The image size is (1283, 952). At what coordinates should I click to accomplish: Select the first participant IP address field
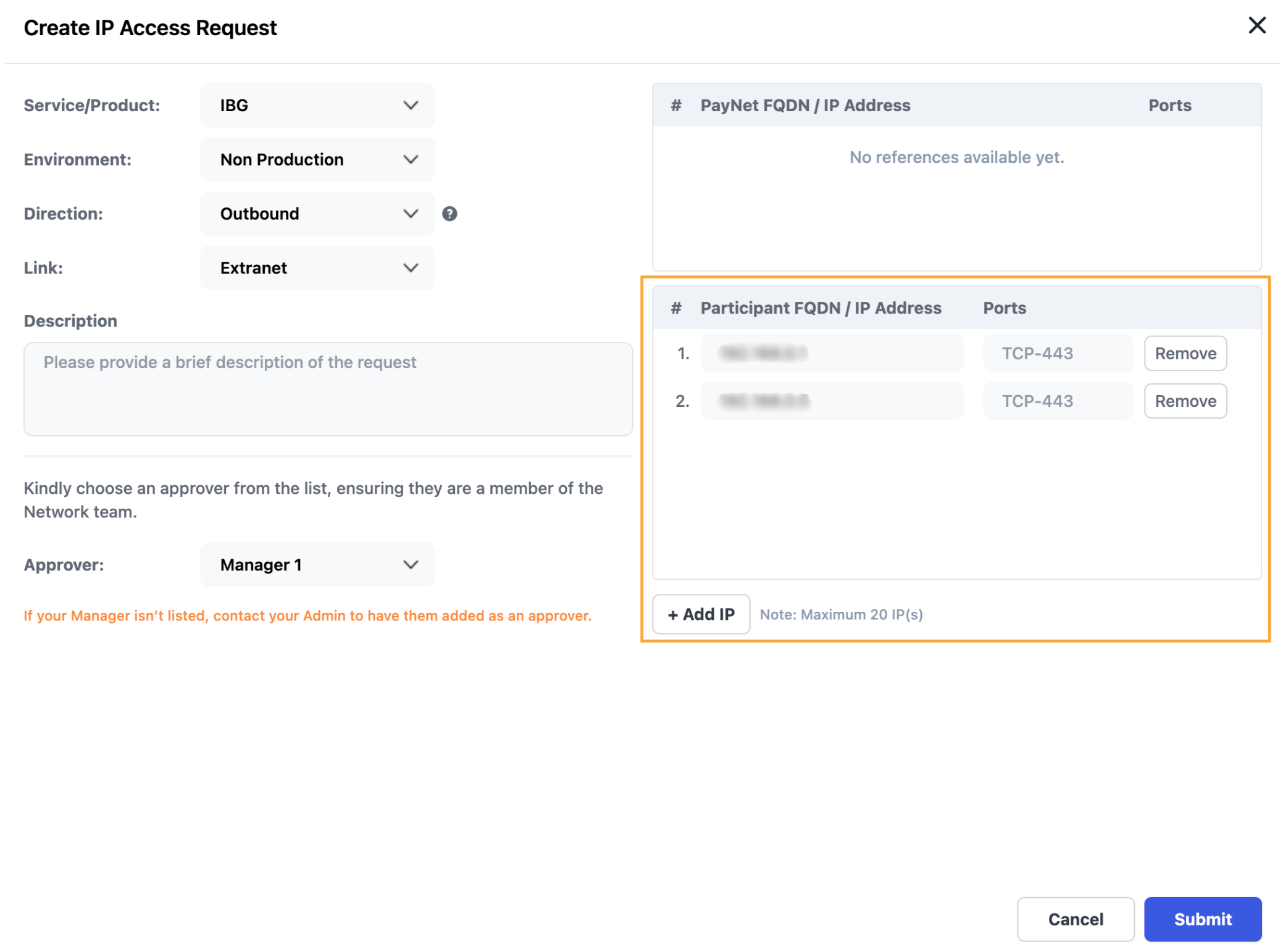pos(831,353)
